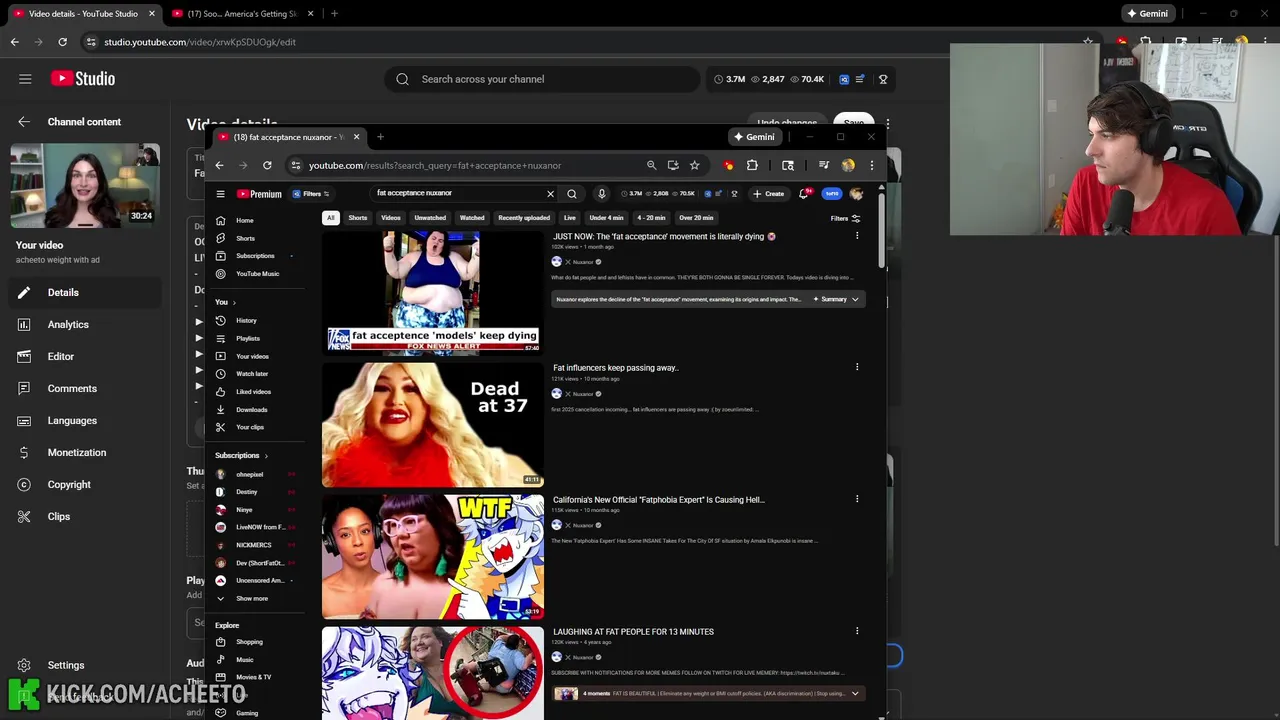Click the Create button on YouTube
Screen dimensions: 1280x720
click(768, 194)
